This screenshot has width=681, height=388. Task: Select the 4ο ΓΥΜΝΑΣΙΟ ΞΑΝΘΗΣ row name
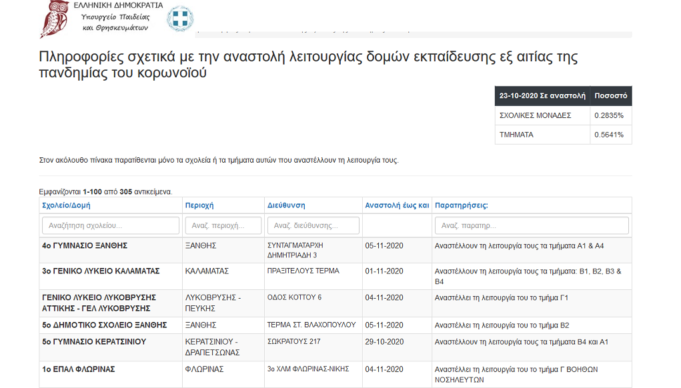pyautogui.click(x=85, y=245)
